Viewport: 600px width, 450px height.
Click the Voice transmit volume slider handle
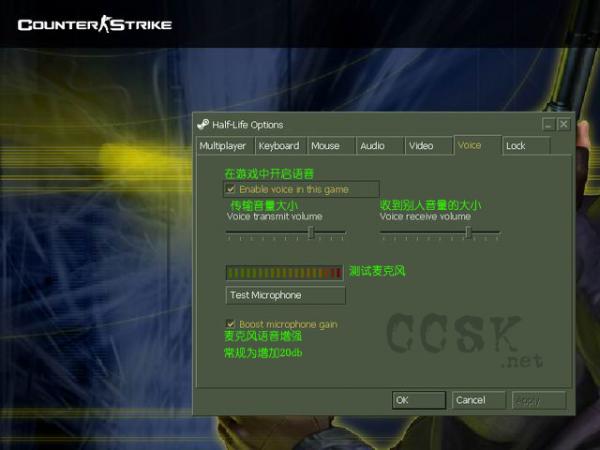[311, 232]
